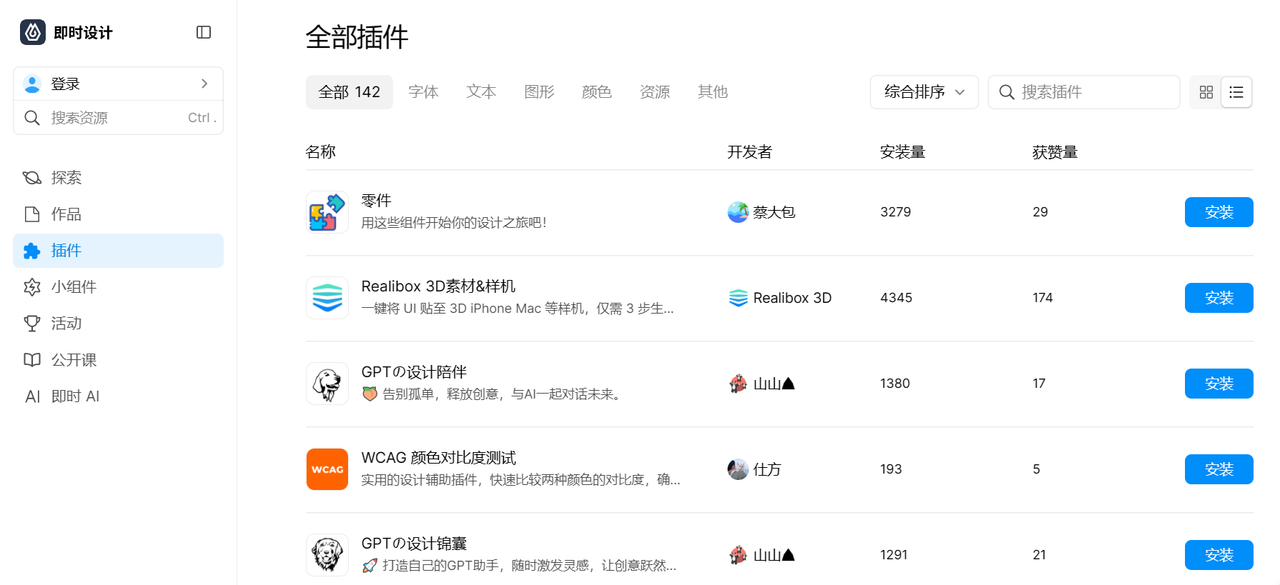Image resolution: width=1280 pixels, height=585 pixels.
Task: Click the magnifier icon in 搜索资源
Action: point(32,118)
